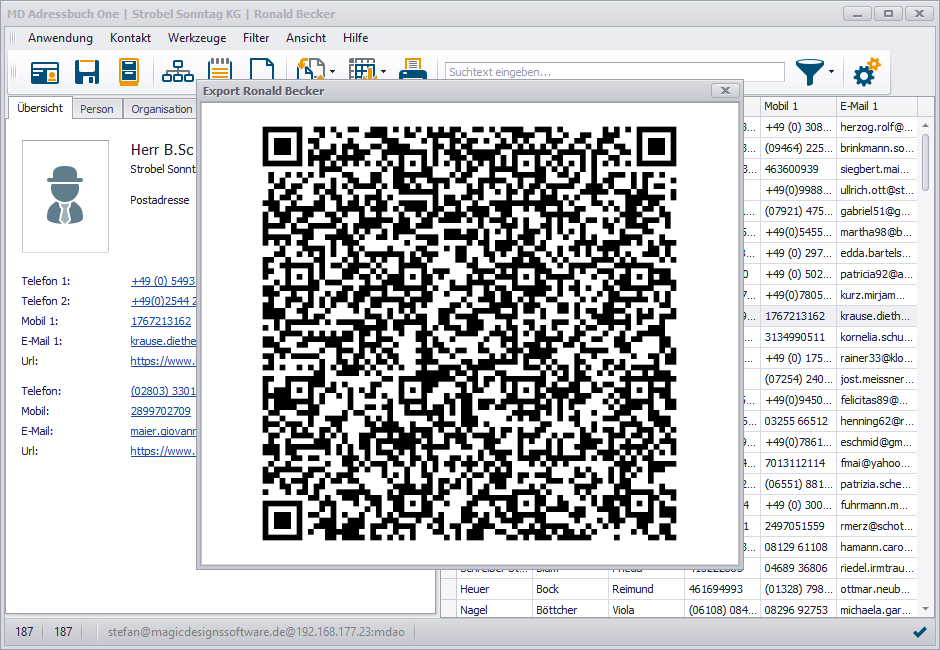Expand the table grid dropdown arrow

pyautogui.click(x=383, y=72)
